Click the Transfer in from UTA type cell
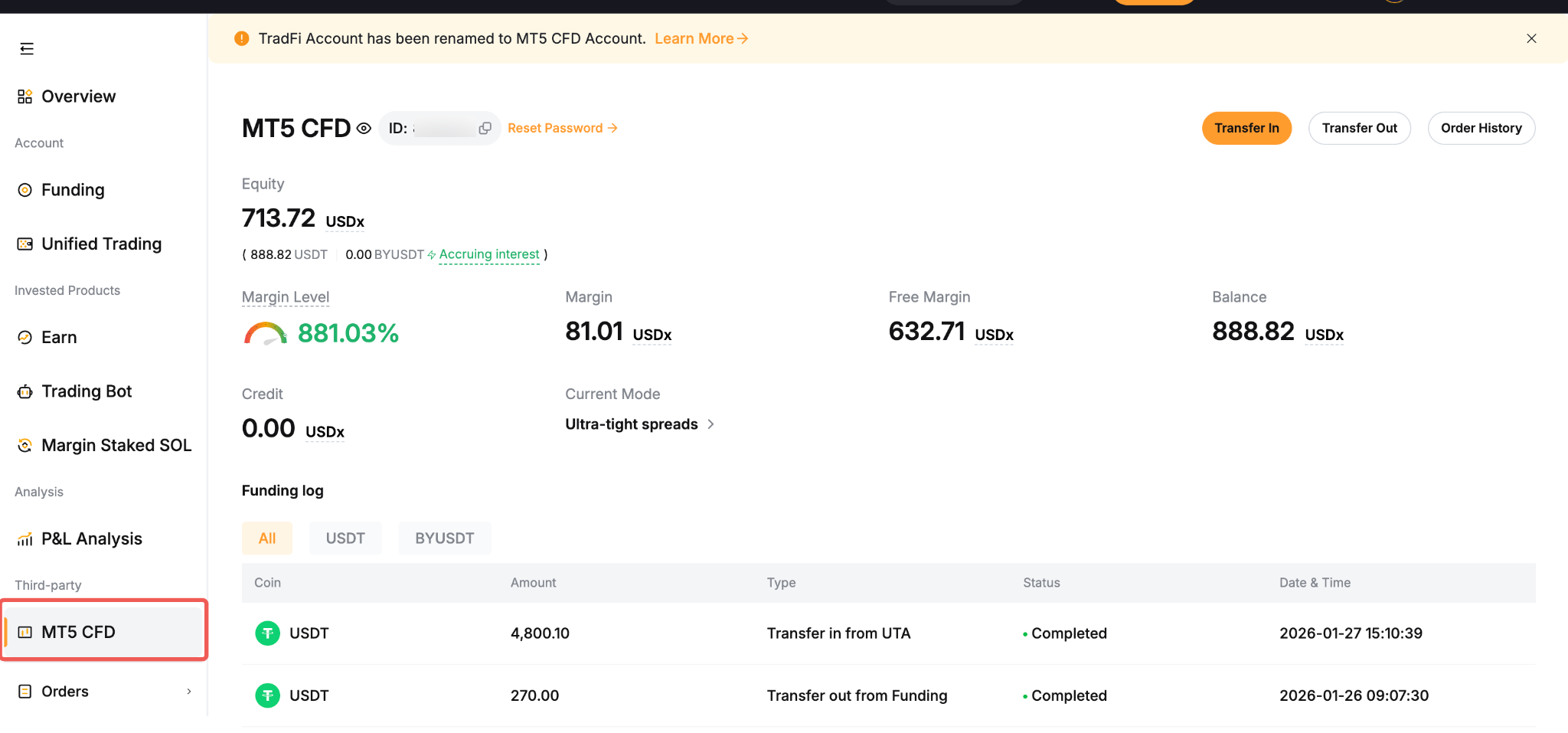Screen dimensions: 1568x733 (x=838, y=633)
